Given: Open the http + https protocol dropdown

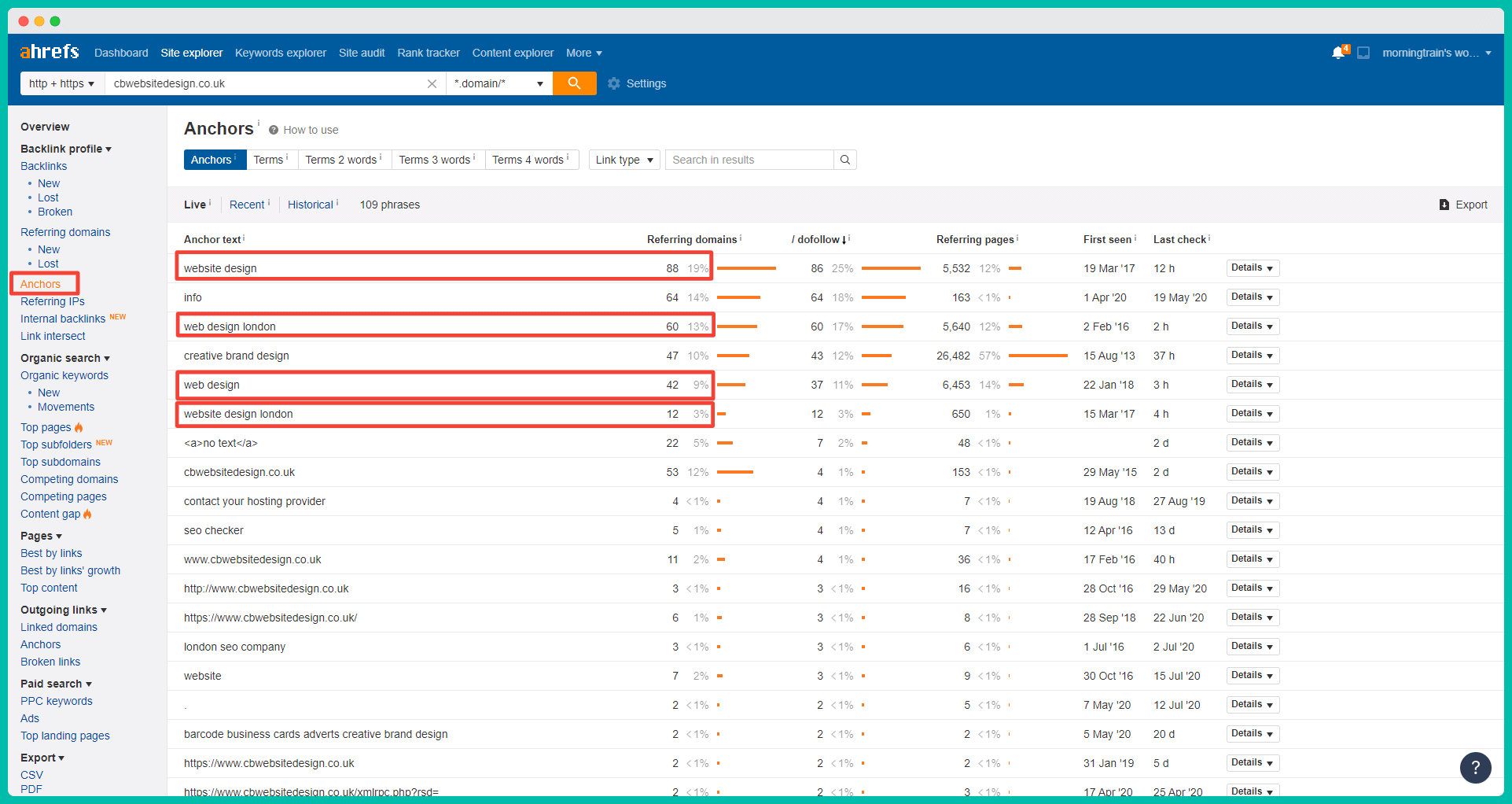Looking at the screenshot, I should [x=61, y=83].
